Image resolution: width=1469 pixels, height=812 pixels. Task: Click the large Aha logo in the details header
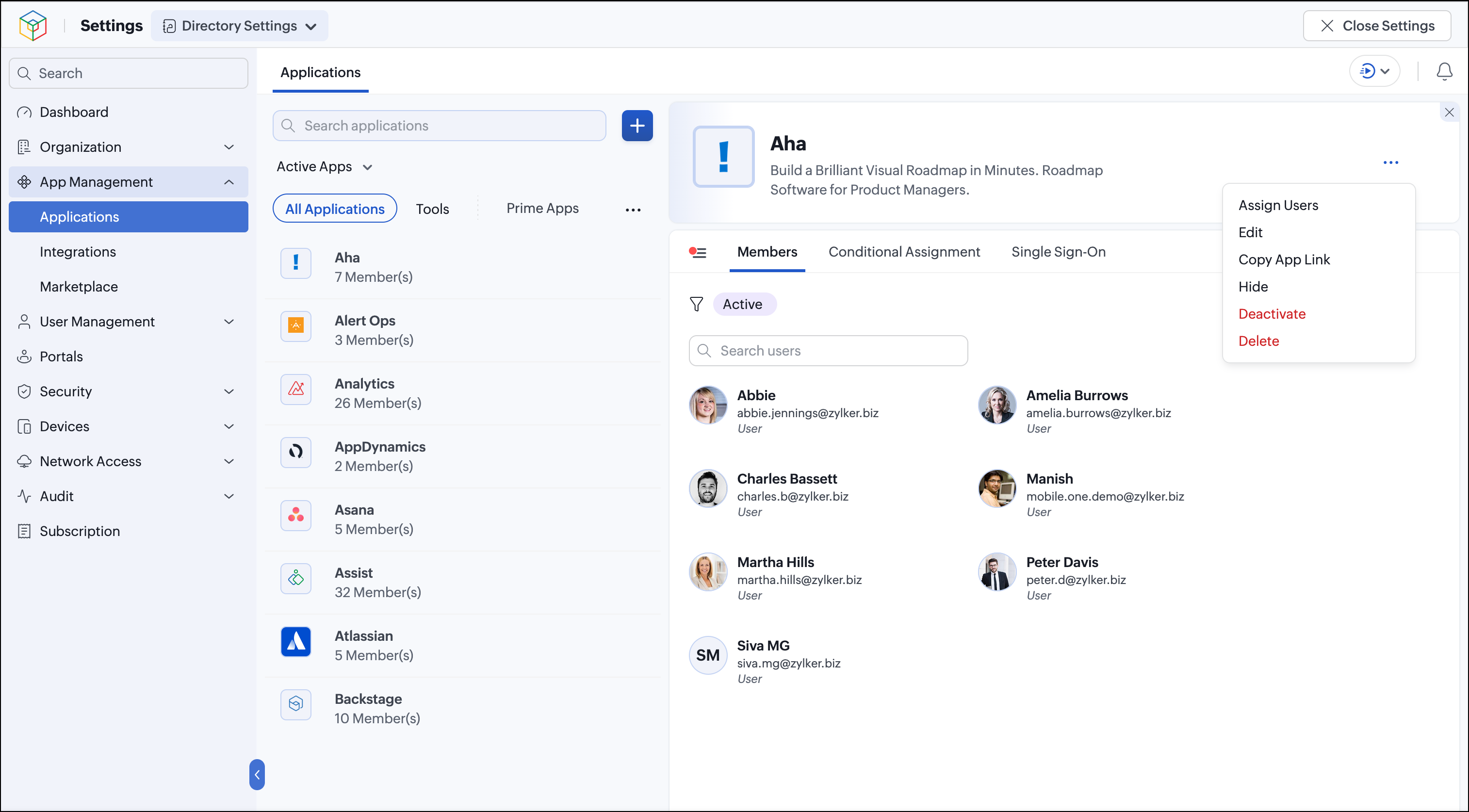click(x=723, y=157)
